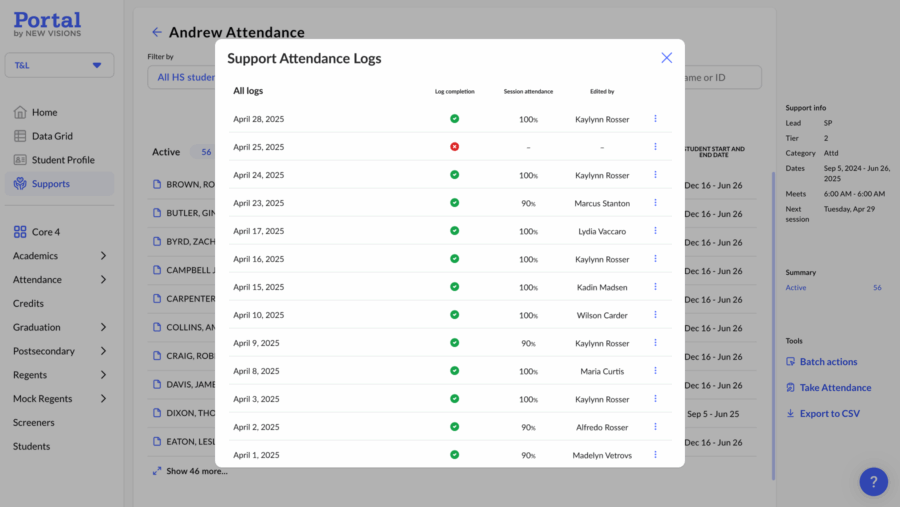Go to Data Grid in sidebar
Viewport: 900px width, 507px height.
(52, 136)
